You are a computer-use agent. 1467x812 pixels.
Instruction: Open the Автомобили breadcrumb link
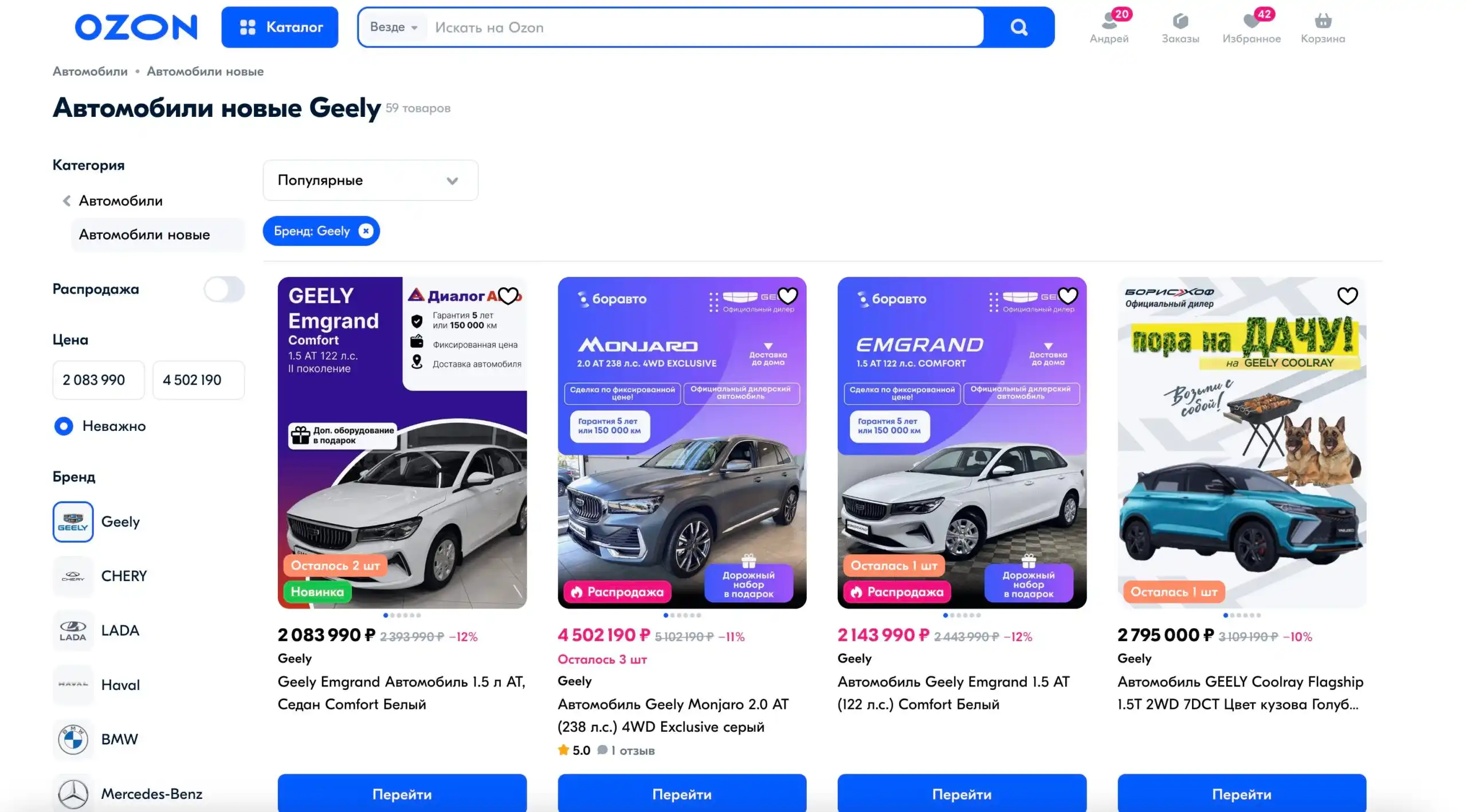coord(90,71)
